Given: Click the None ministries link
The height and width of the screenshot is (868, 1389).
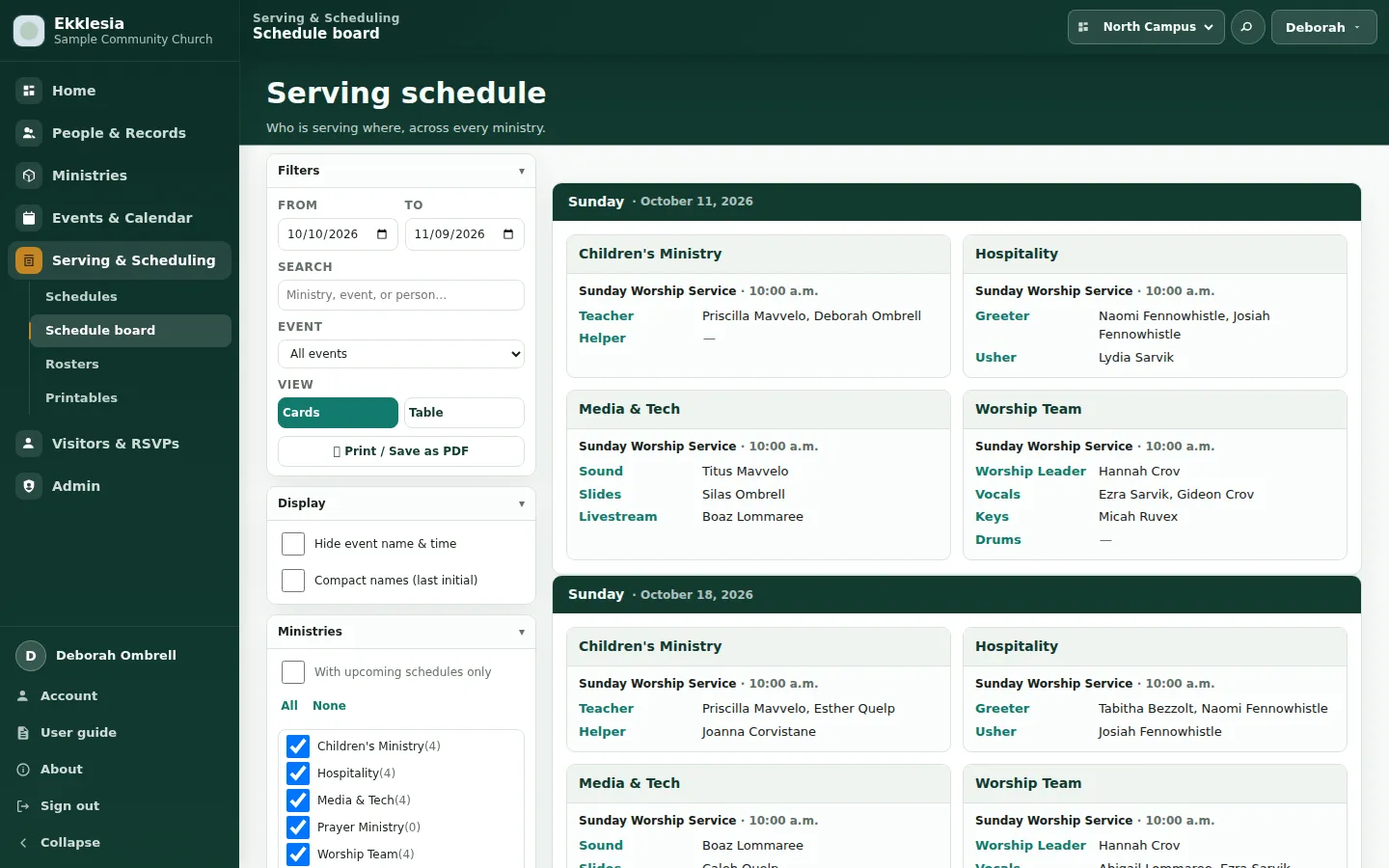Looking at the screenshot, I should pyautogui.click(x=329, y=706).
